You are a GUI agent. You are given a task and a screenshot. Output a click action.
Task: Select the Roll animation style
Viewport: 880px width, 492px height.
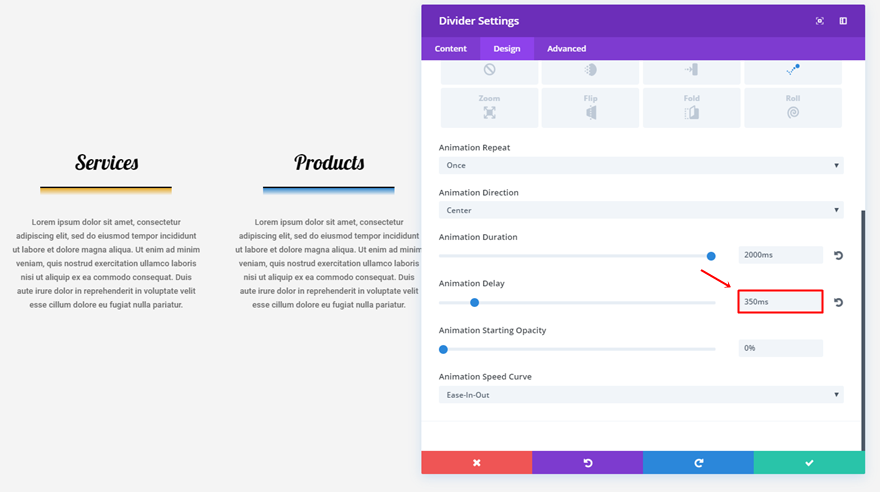point(792,107)
